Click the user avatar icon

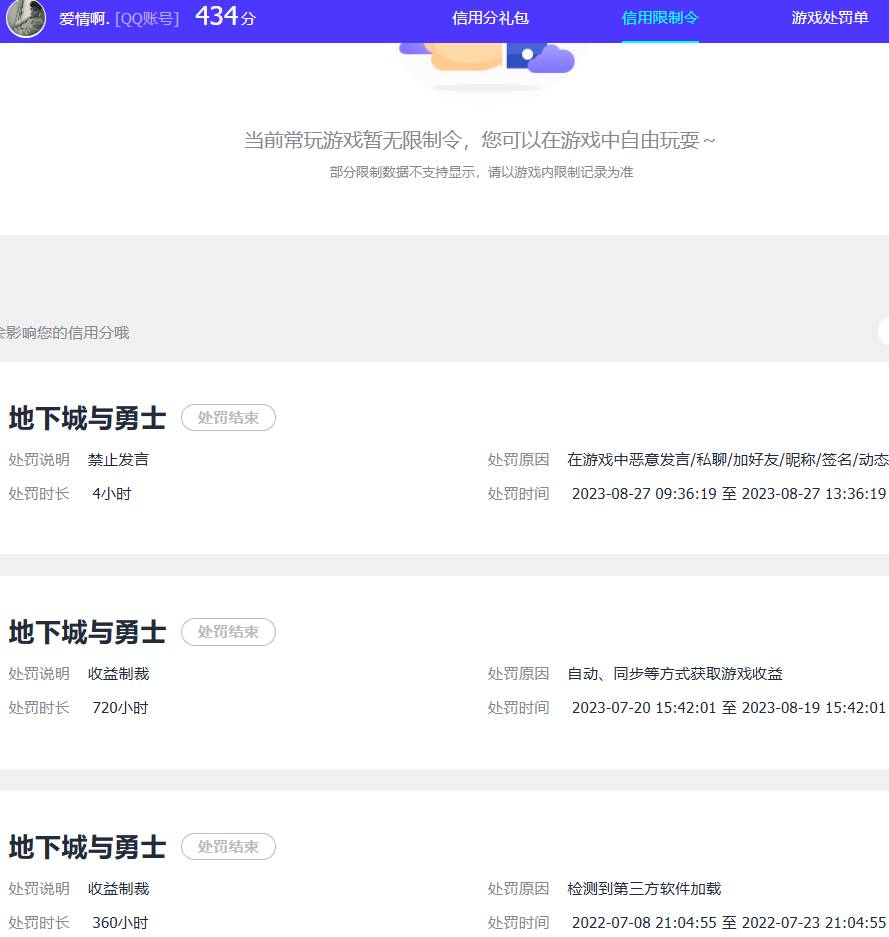25,20
